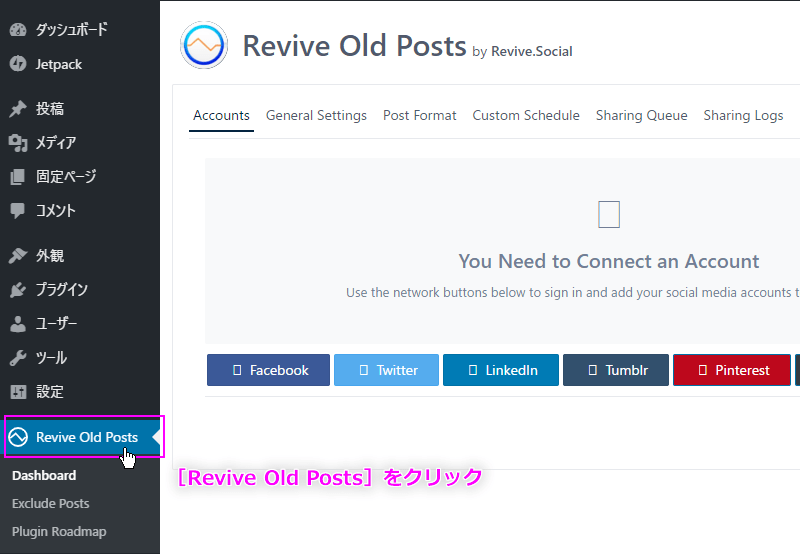Click the Revive Old Posts header logo
Image resolution: width=800 pixels, height=554 pixels.
pyautogui.click(x=204, y=45)
